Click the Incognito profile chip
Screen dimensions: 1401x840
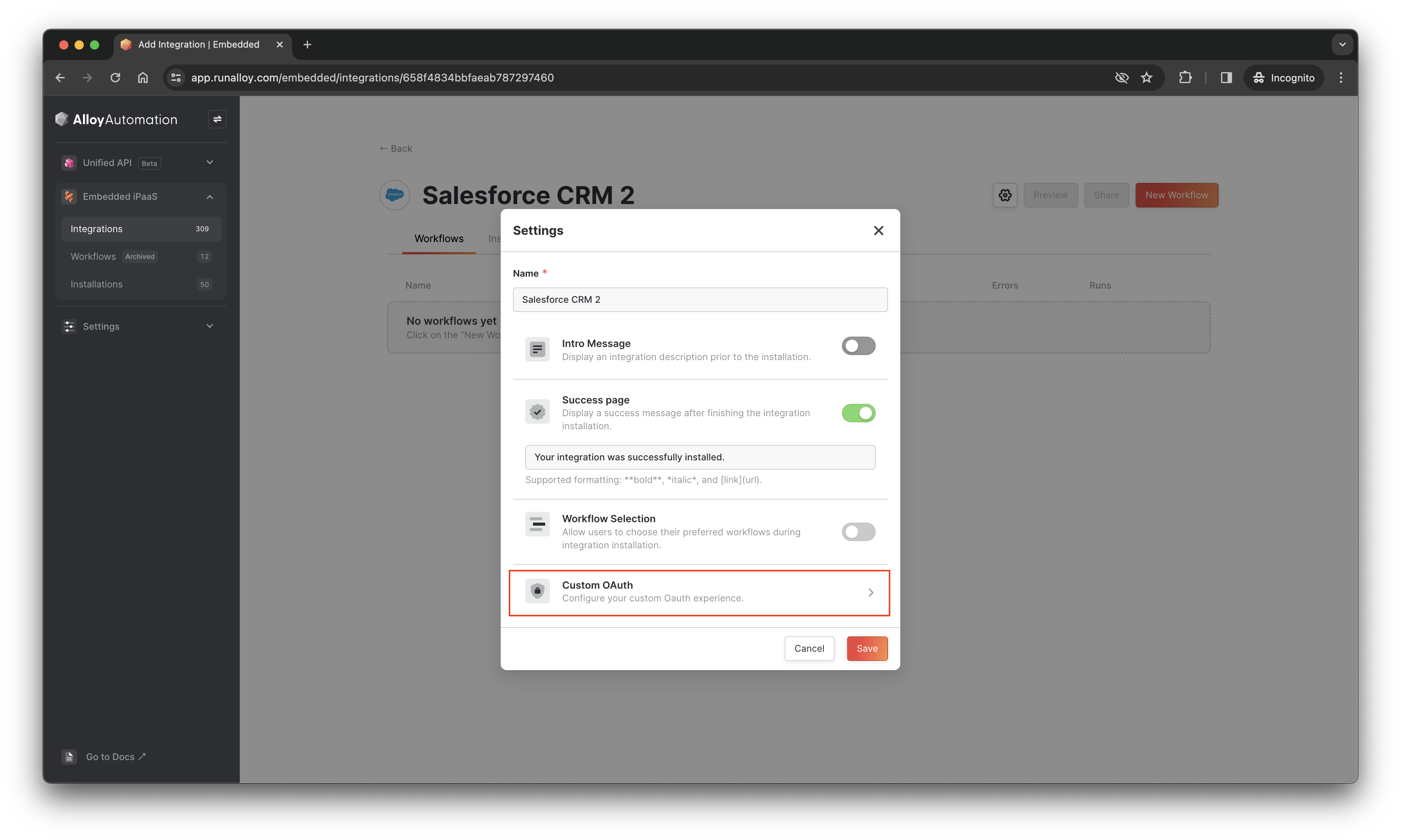(x=1283, y=78)
